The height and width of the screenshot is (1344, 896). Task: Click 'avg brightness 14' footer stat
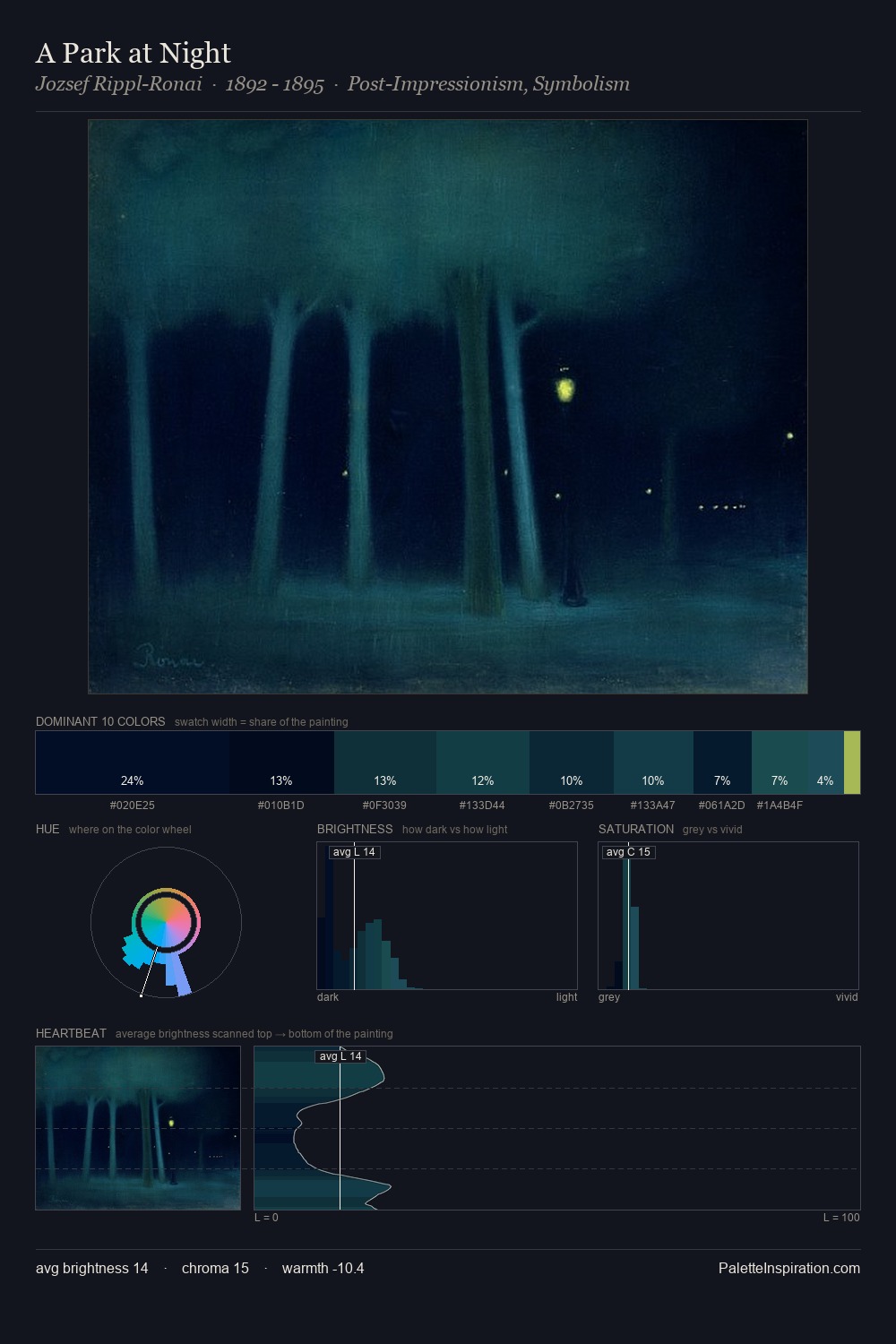pos(92,1268)
